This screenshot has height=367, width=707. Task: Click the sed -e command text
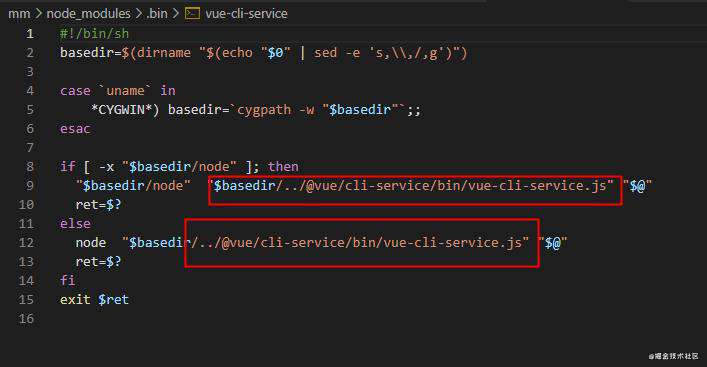coord(337,53)
